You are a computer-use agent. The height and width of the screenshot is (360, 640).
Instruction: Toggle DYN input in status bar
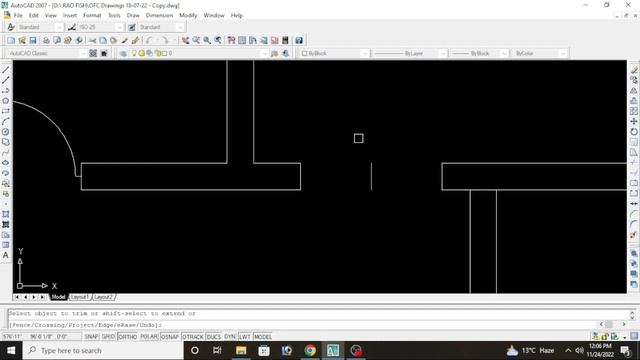[230, 337]
